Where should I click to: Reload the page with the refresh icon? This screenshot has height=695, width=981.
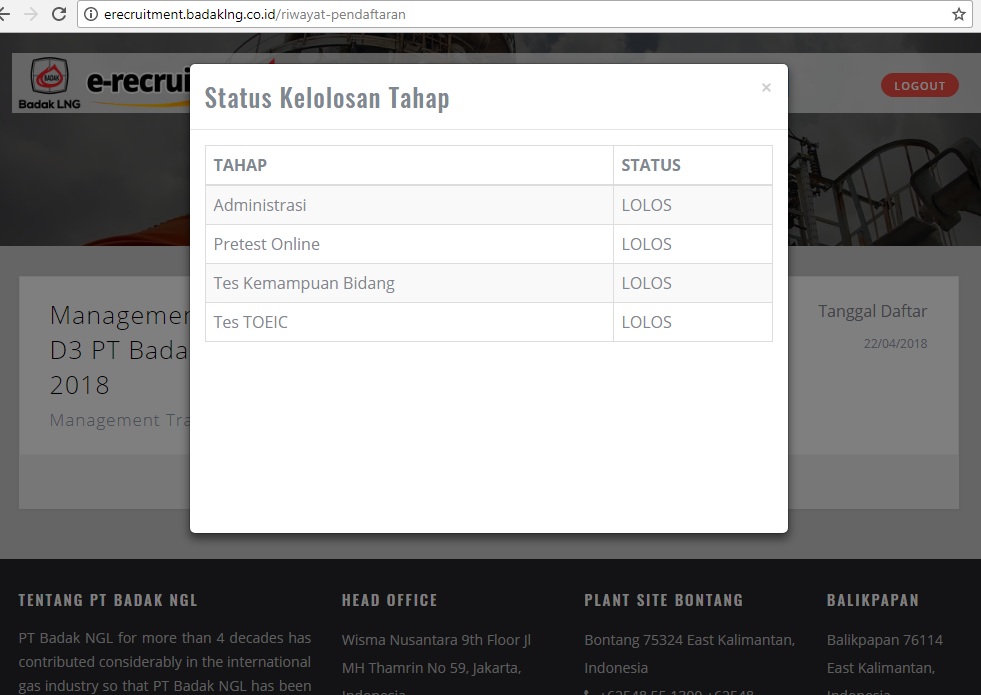[x=59, y=14]
